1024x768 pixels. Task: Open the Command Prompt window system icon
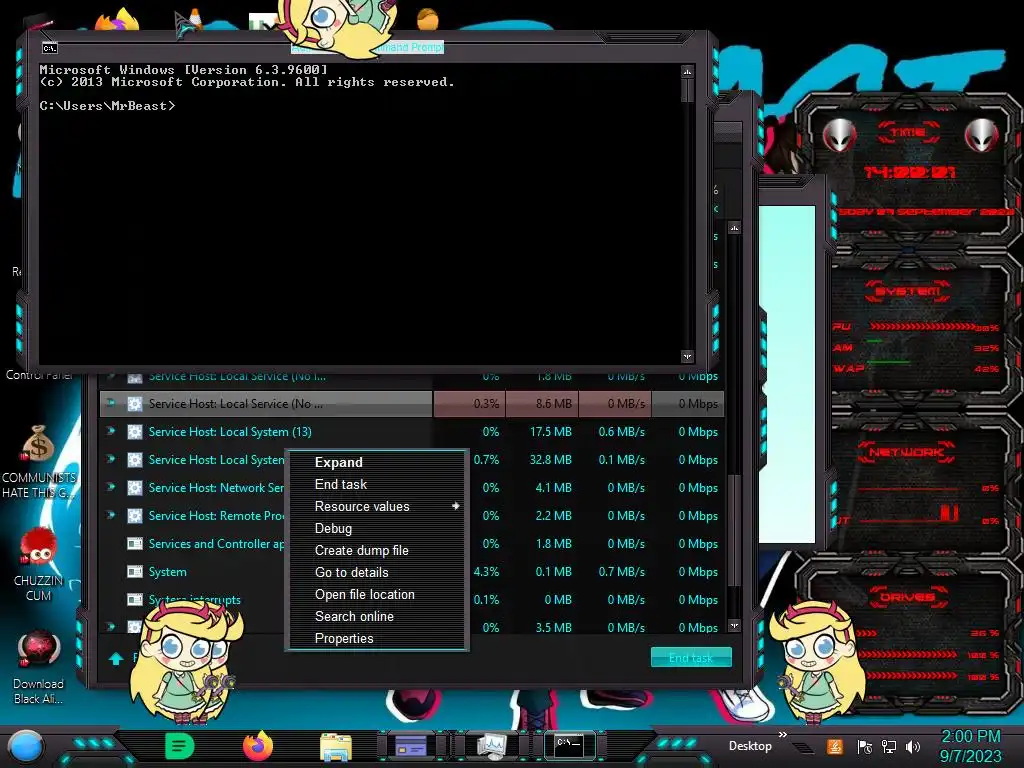50,48
